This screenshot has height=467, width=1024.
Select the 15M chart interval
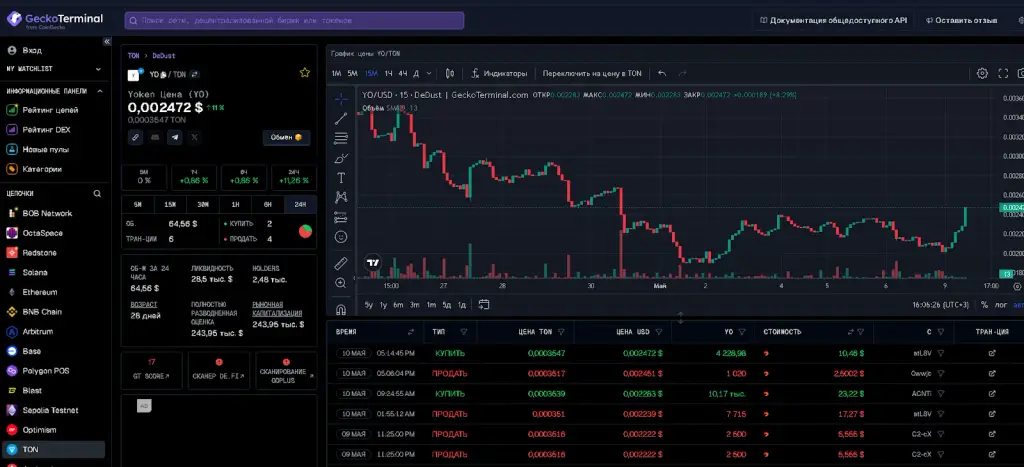click(x=372, y=73)
